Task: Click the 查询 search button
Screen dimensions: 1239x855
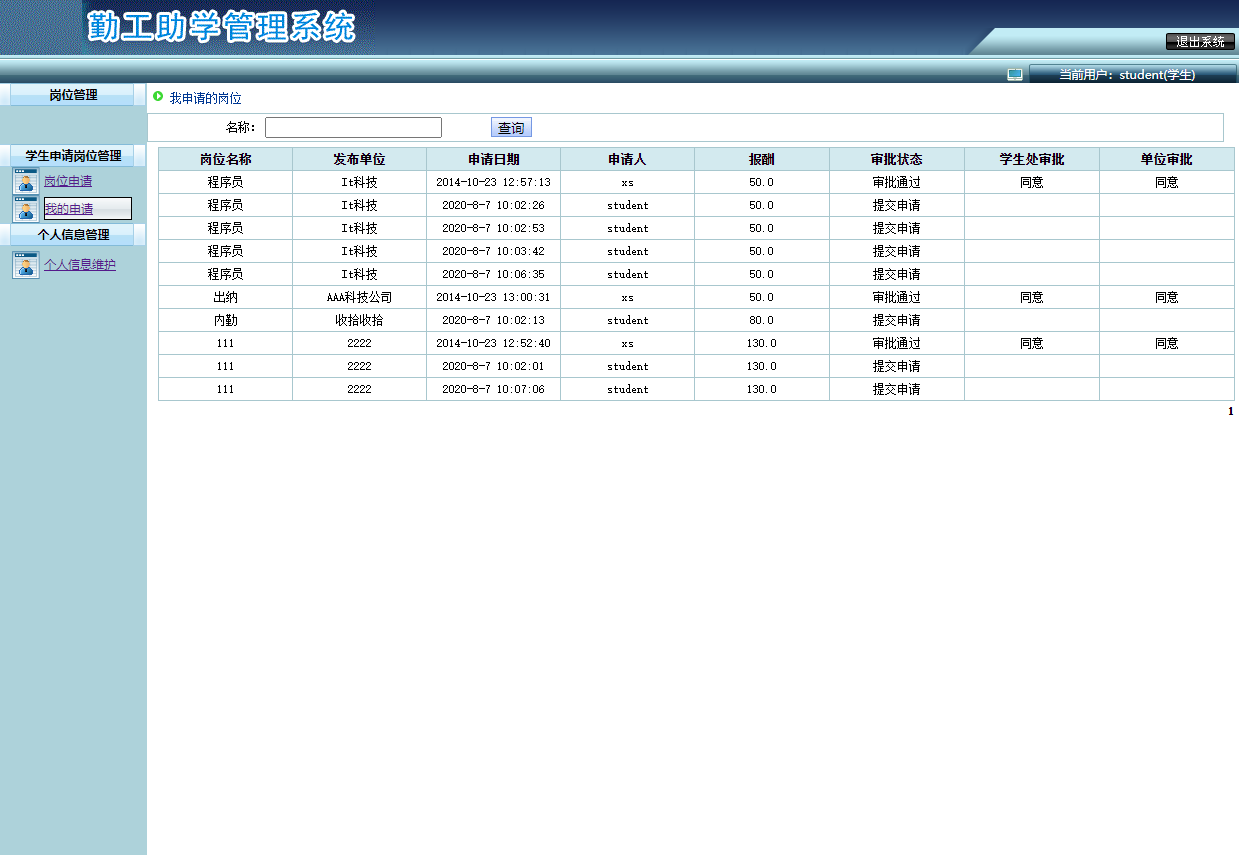Action: (510, 127)
